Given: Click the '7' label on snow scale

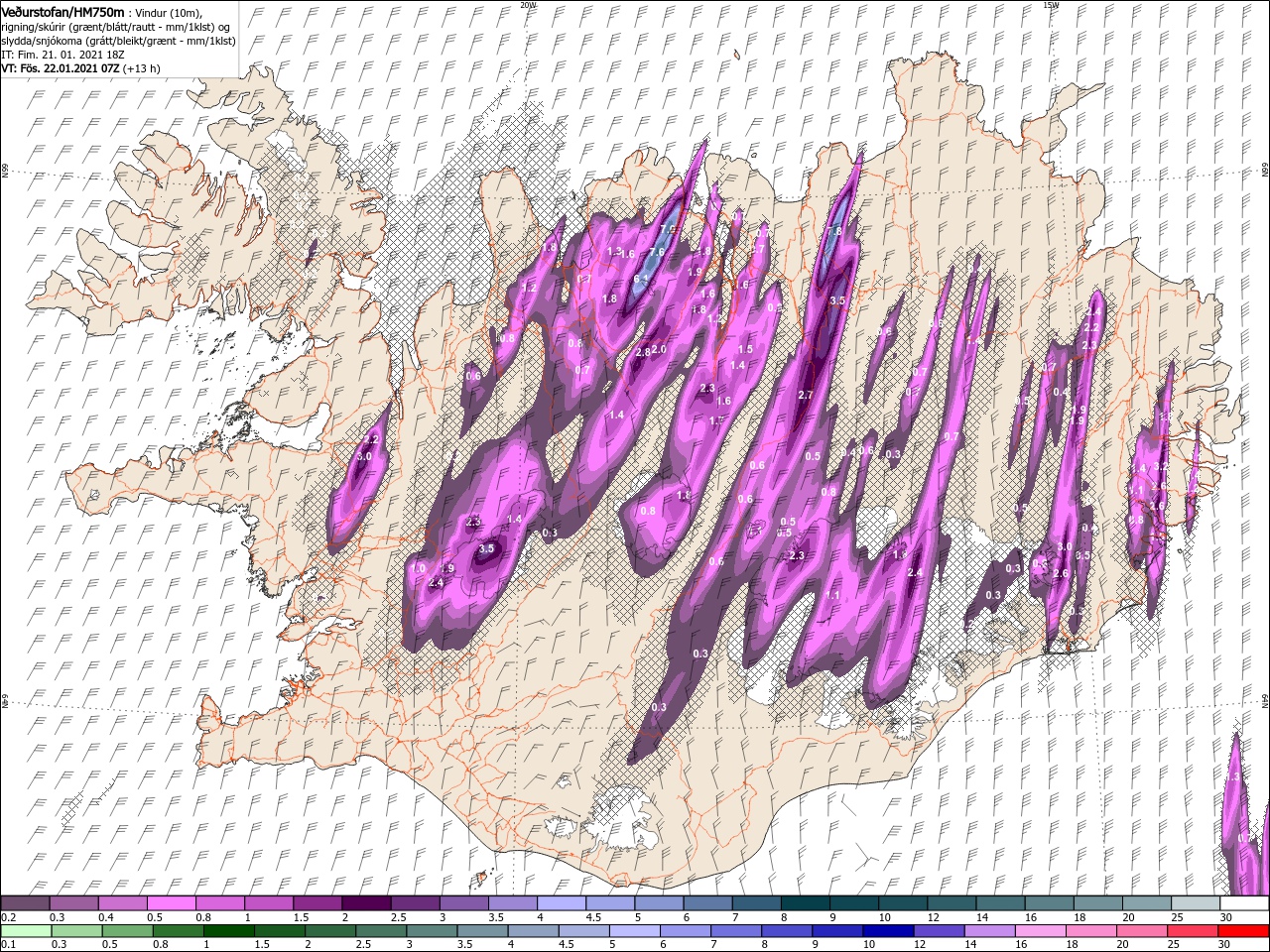Looking at the screenshot, I should (734, 917).
